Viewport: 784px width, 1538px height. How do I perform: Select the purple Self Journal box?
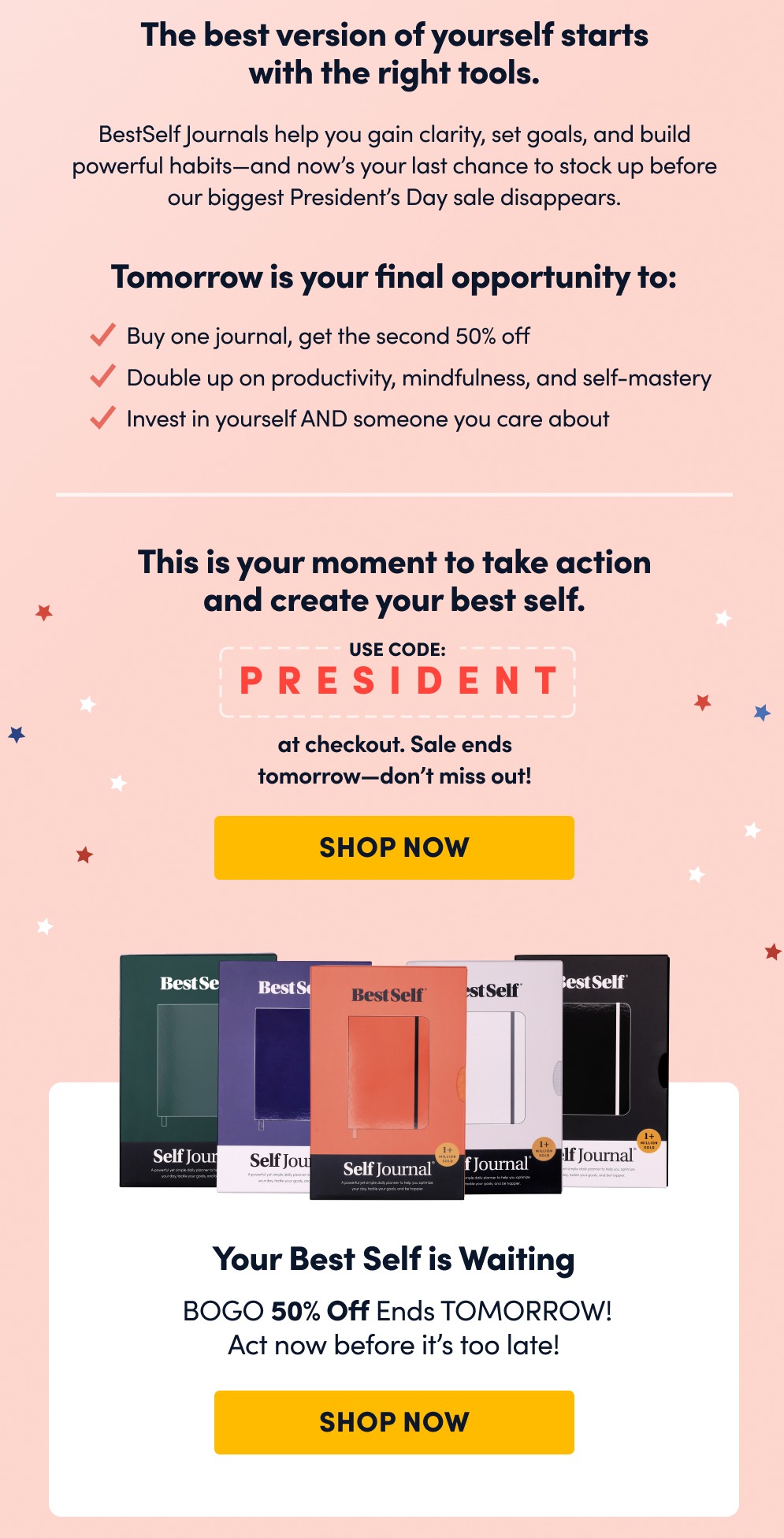pyautogui.click(x=263, y=1076)
